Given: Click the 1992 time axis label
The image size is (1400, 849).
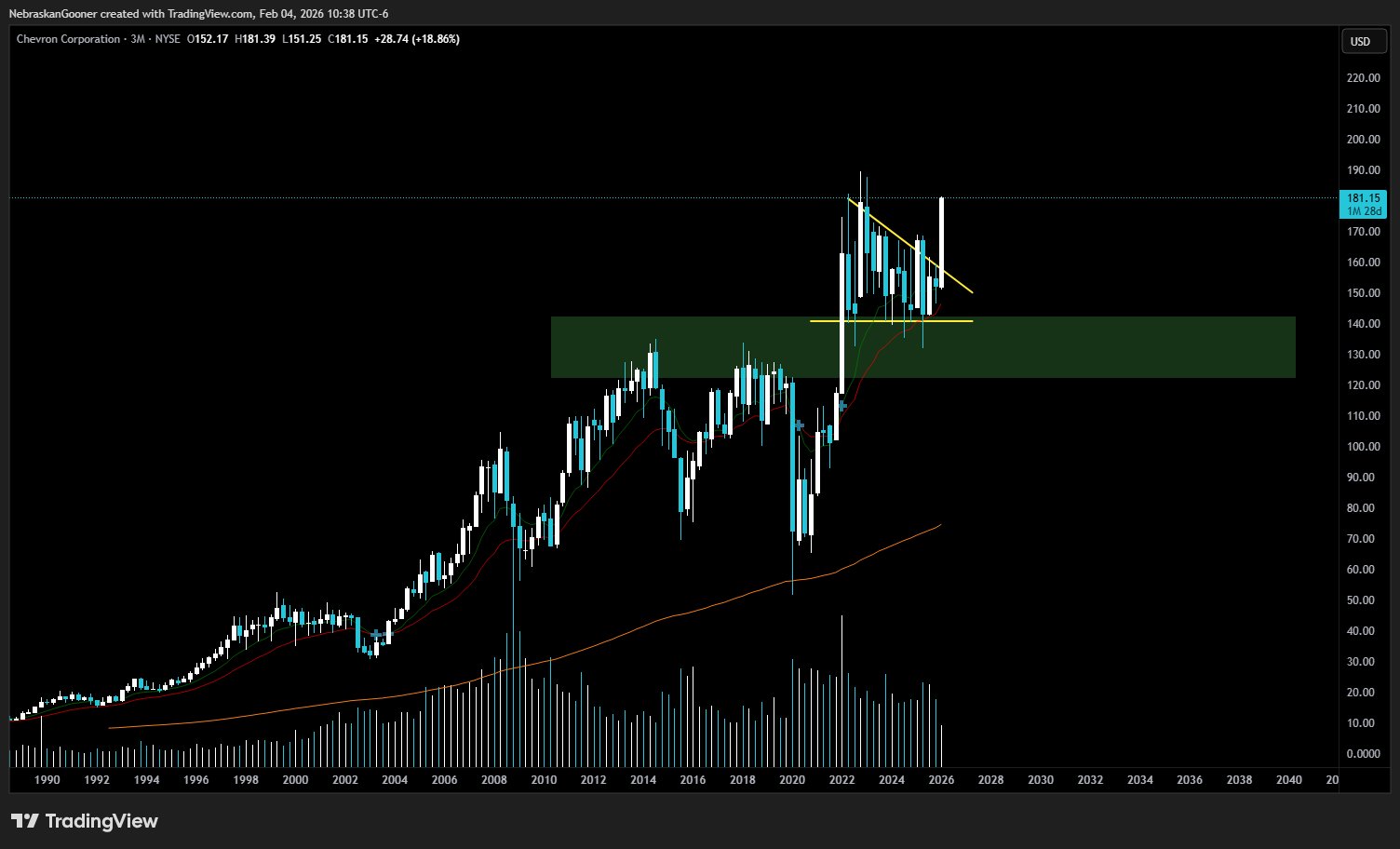Looking at the screenshot, I should point(97,780).
